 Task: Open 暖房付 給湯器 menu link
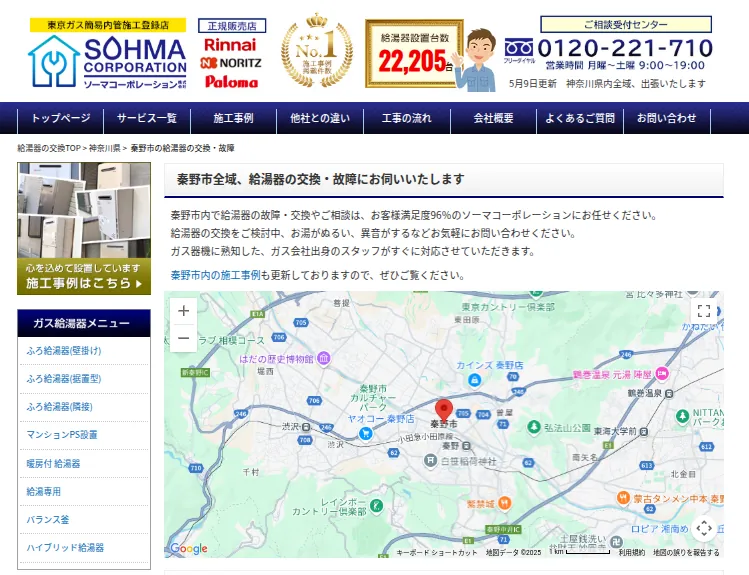[x=54, y=463]
